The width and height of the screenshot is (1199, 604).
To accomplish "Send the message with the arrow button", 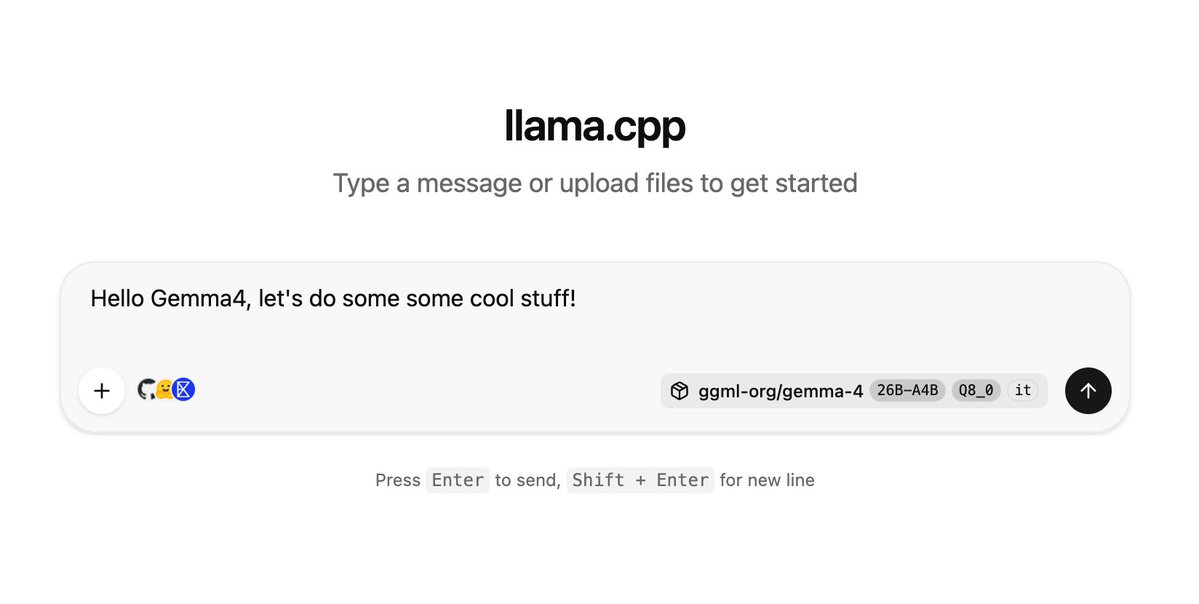I will click(1088, 391).
